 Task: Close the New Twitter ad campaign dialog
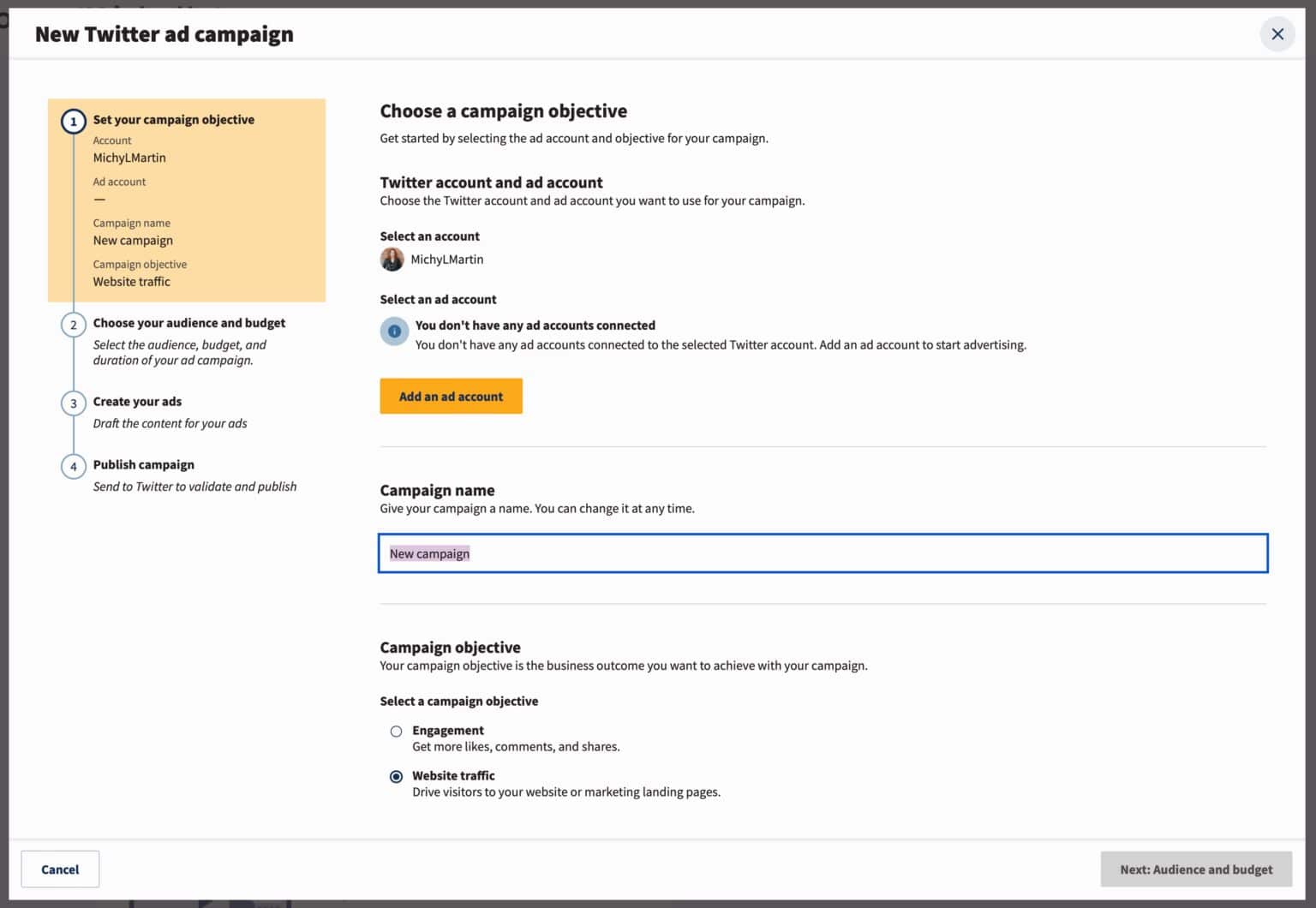[x=1277, y=34]
